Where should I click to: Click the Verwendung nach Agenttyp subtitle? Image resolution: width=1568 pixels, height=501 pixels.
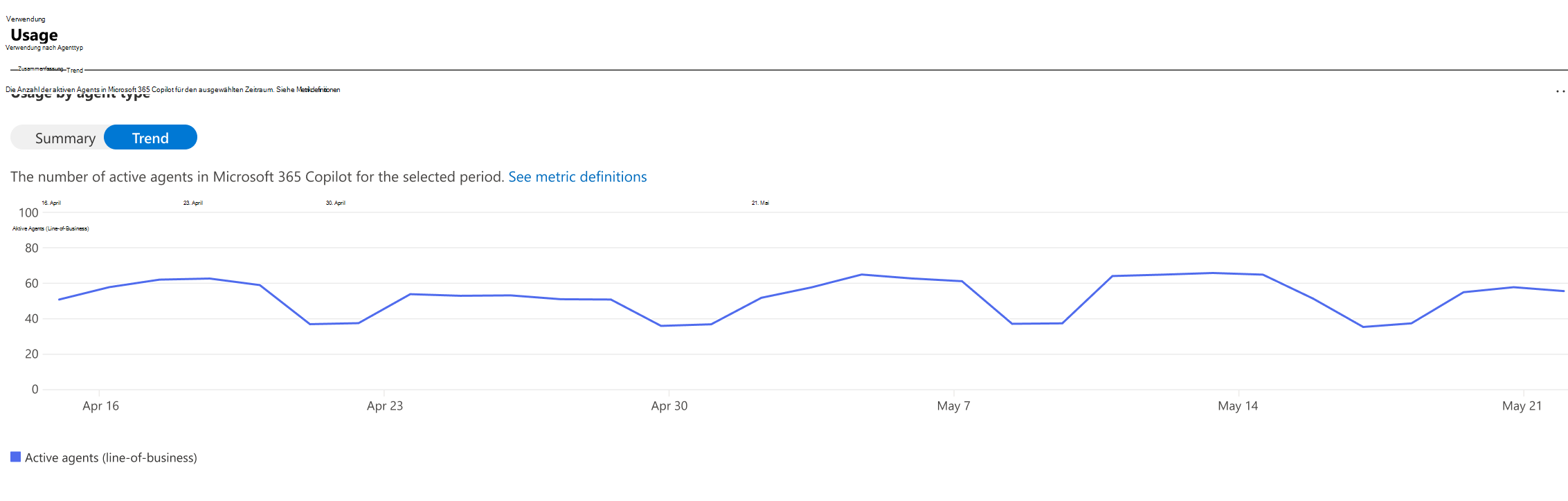coord(44,48)
